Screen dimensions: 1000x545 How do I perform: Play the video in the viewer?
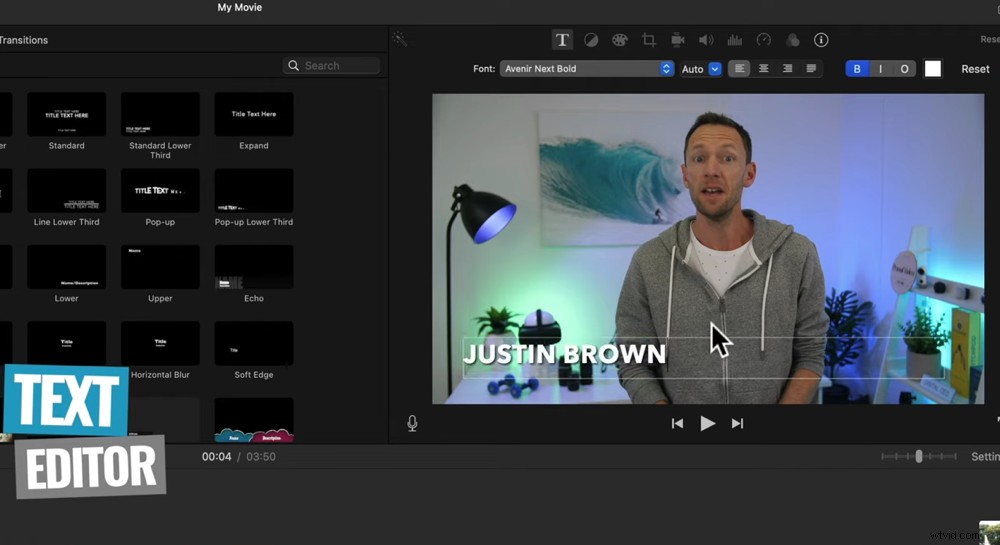click(707, 423)
